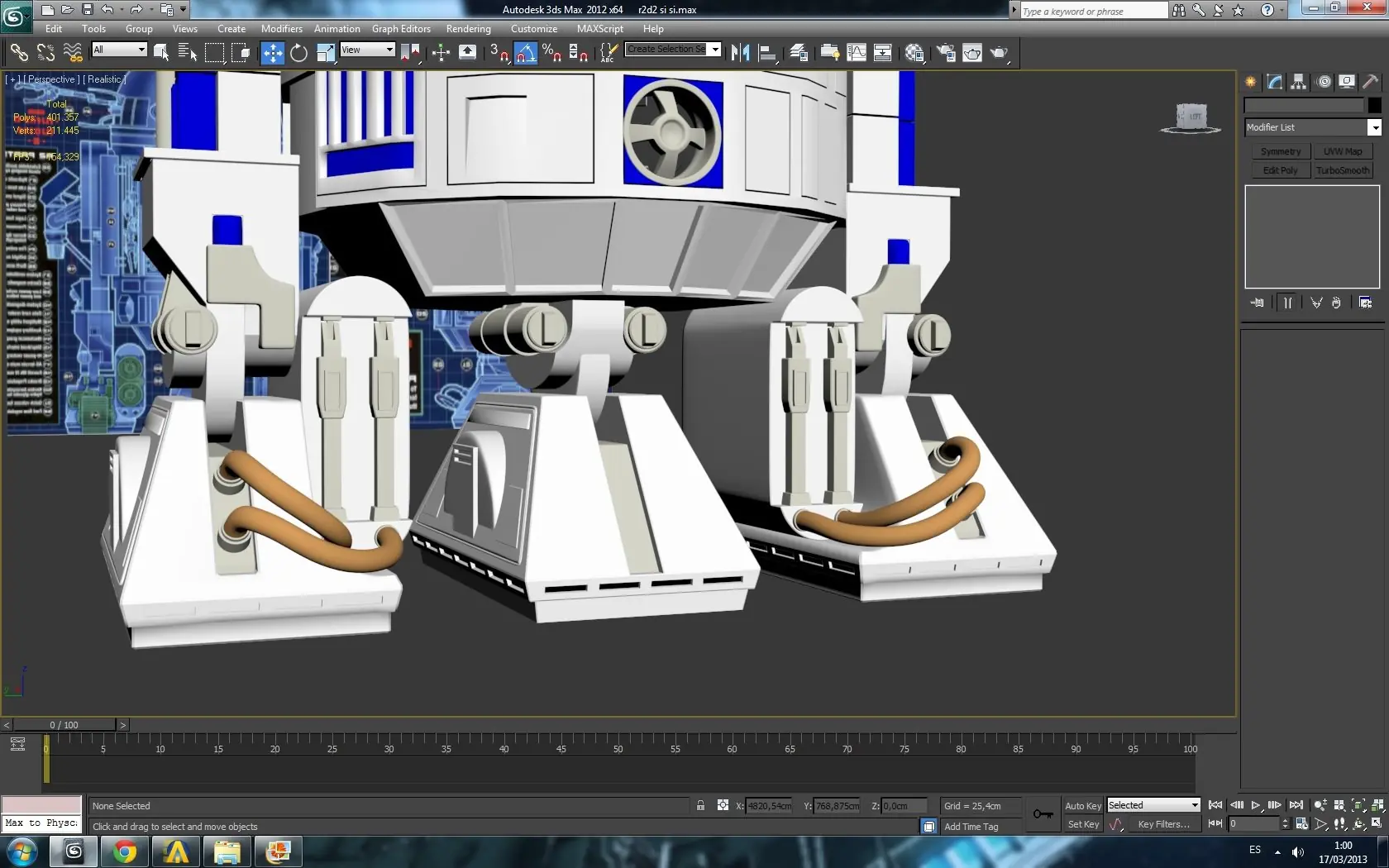This screenshot has height=868, width=1389.
Task: Click the Bind to Space Warp tool
Action: 73,53
